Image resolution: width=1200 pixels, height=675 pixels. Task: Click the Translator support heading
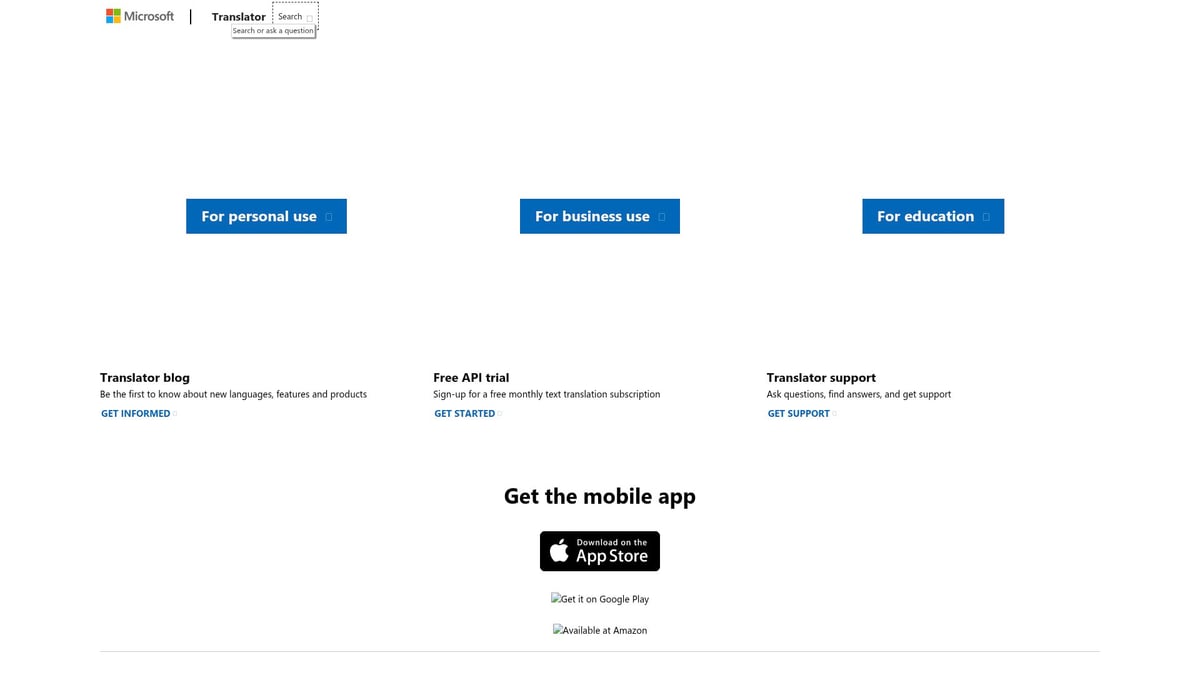click(x=821, y=377)
